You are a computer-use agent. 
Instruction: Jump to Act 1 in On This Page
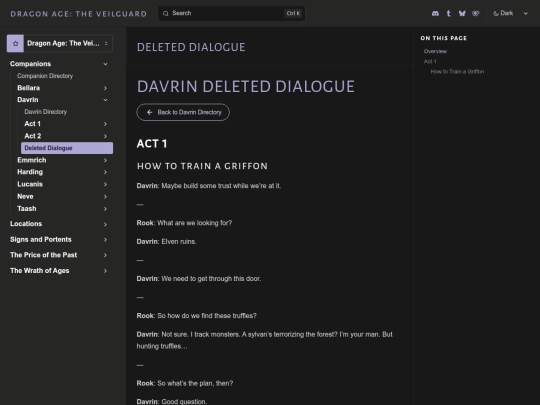(430, 61)
